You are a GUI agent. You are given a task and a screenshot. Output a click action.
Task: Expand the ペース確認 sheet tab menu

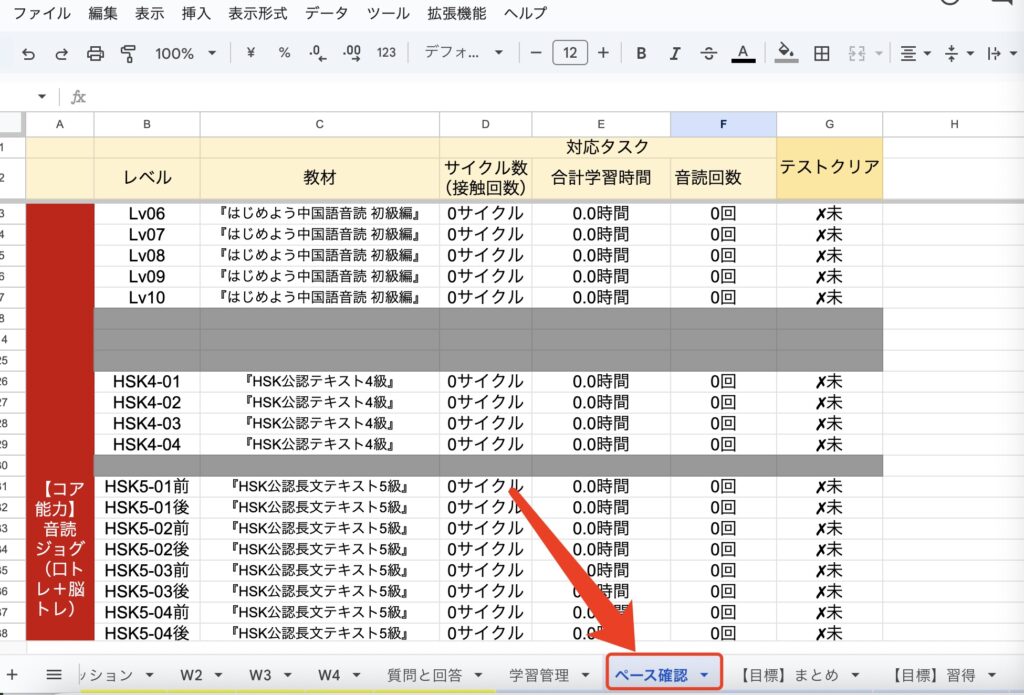(x=707, y=676)
